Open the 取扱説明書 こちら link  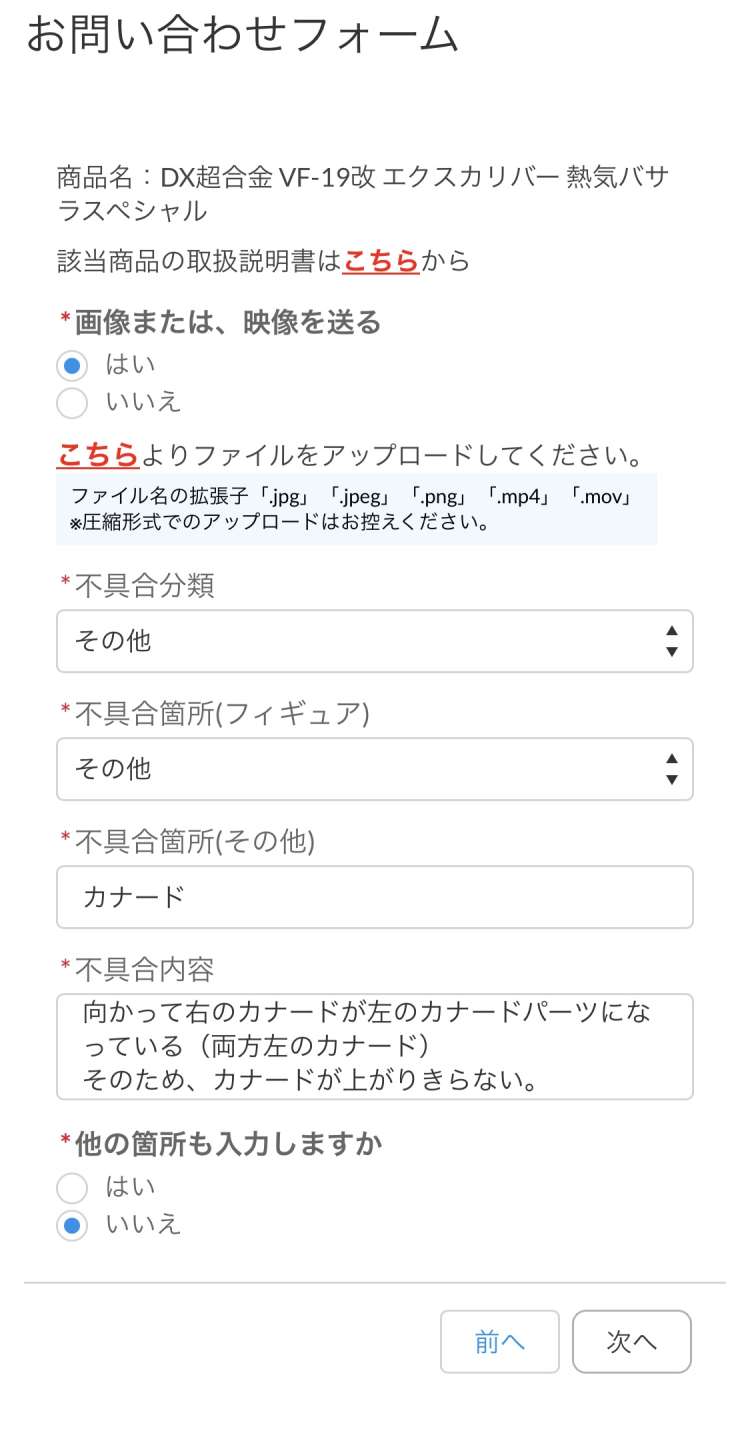[381, 261]
